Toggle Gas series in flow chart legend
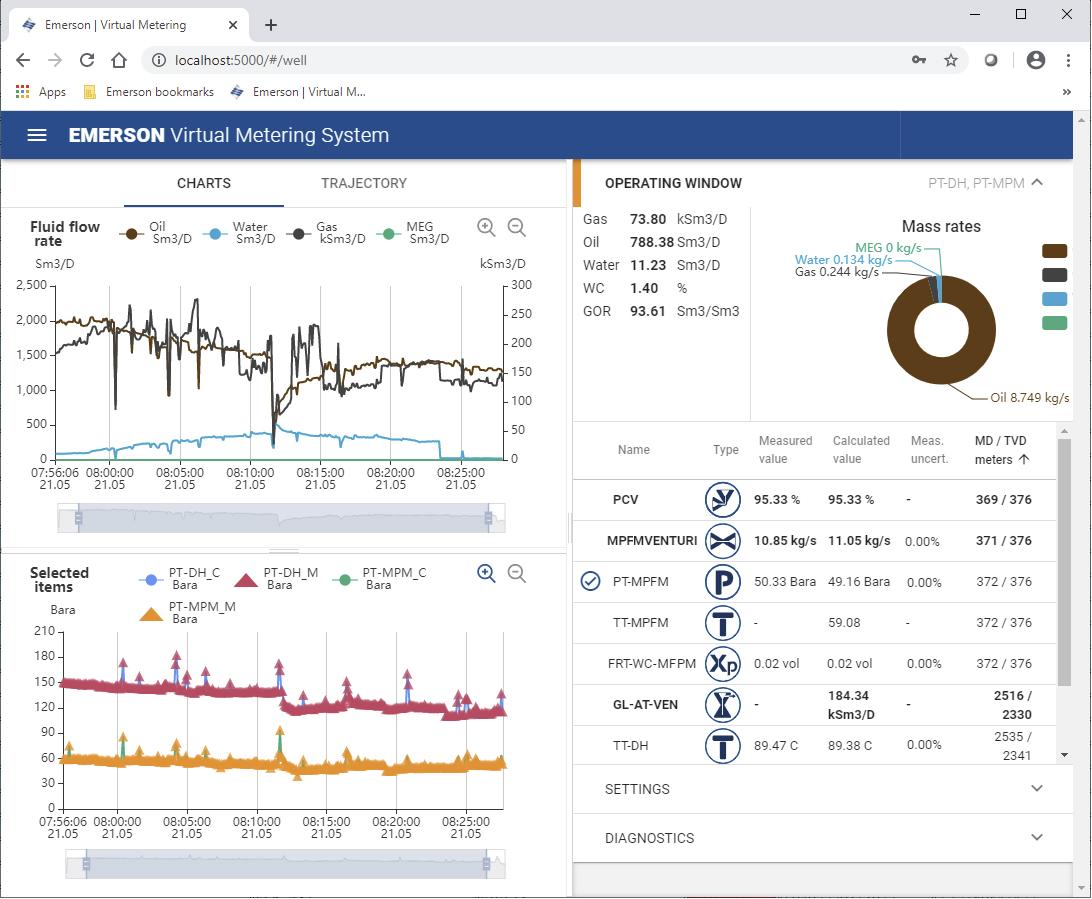 (325, 233)
